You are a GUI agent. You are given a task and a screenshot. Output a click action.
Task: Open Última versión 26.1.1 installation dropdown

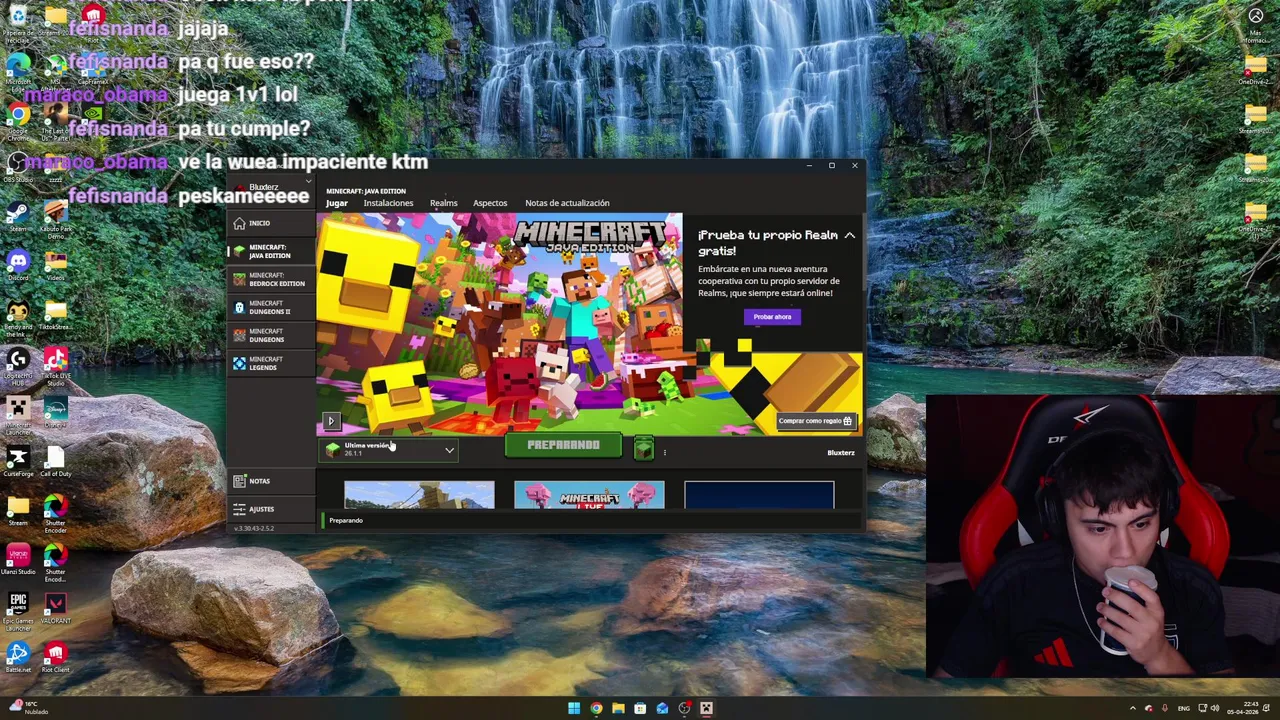point(390,450)
